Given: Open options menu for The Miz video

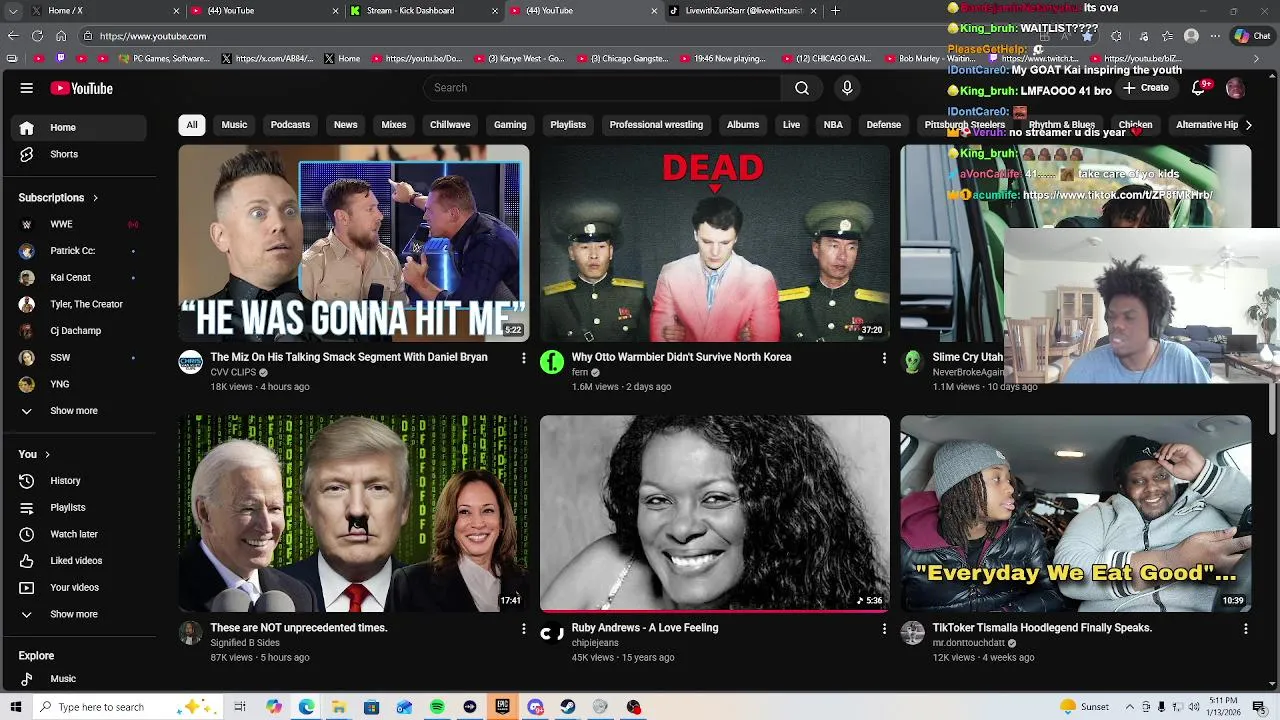Looking at the screenshot, I should pos(523,357).
